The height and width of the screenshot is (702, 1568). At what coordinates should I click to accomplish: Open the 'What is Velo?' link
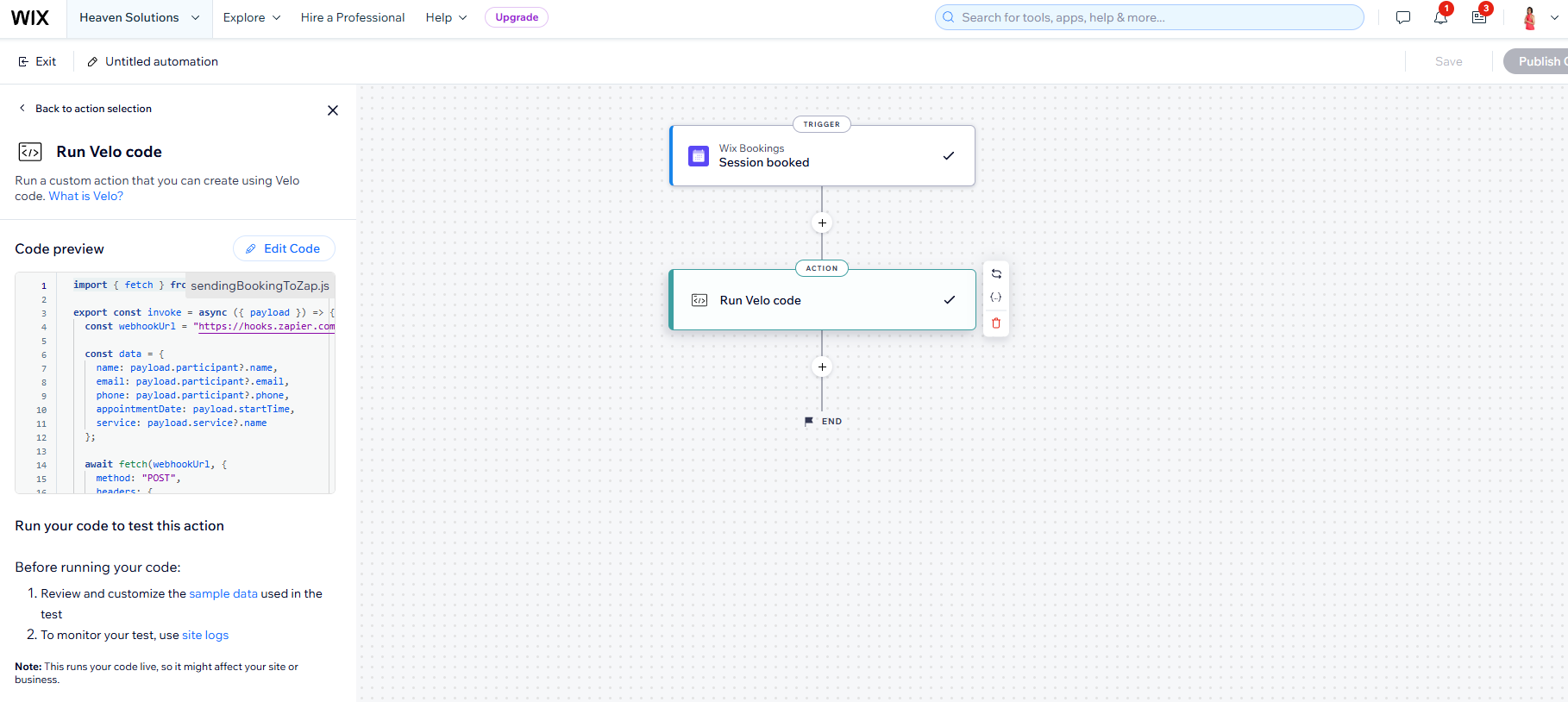pyautogui.click(x=86, y=197)
